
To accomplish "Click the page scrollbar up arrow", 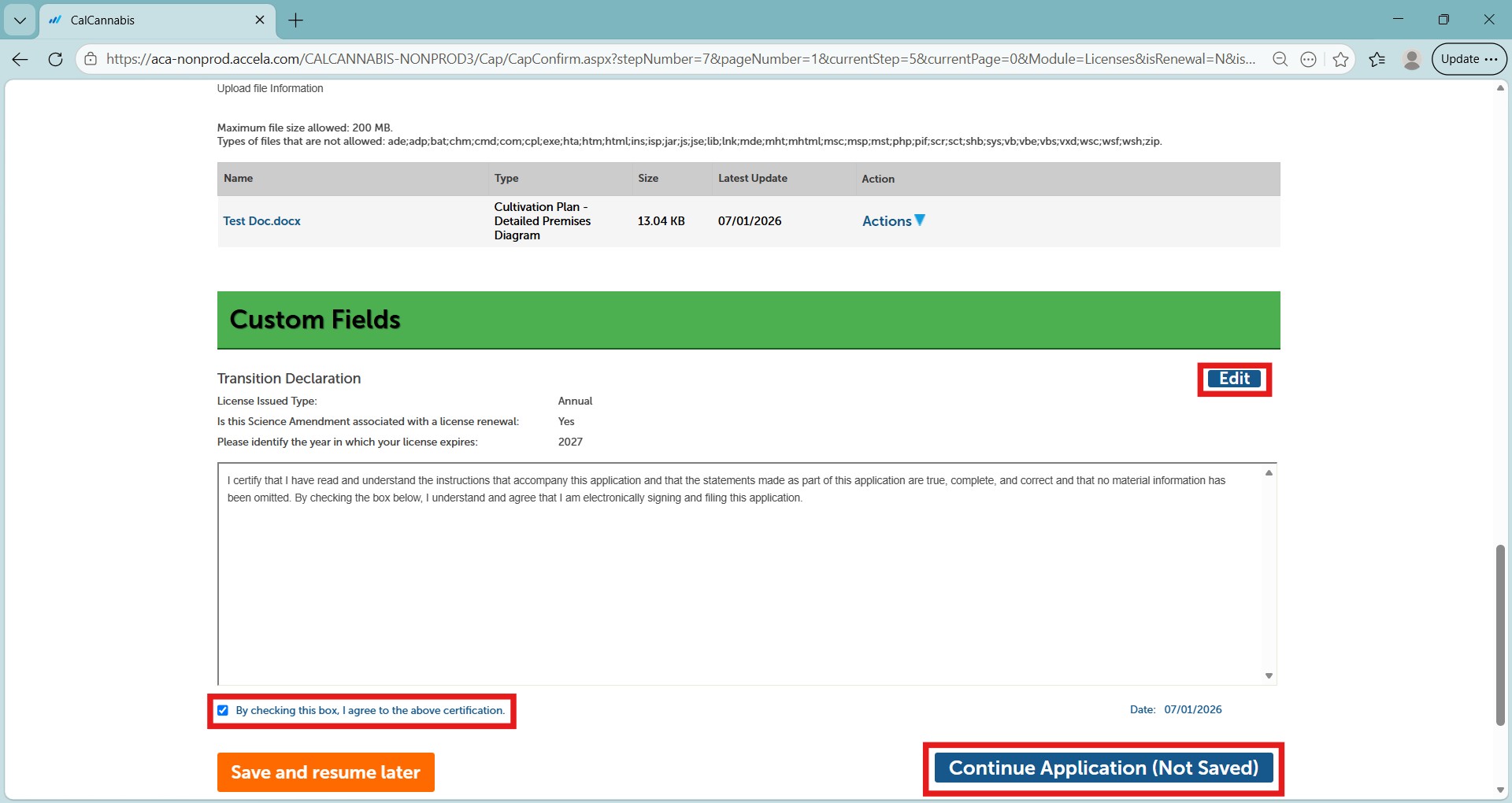I will [x=1500, y=87].
